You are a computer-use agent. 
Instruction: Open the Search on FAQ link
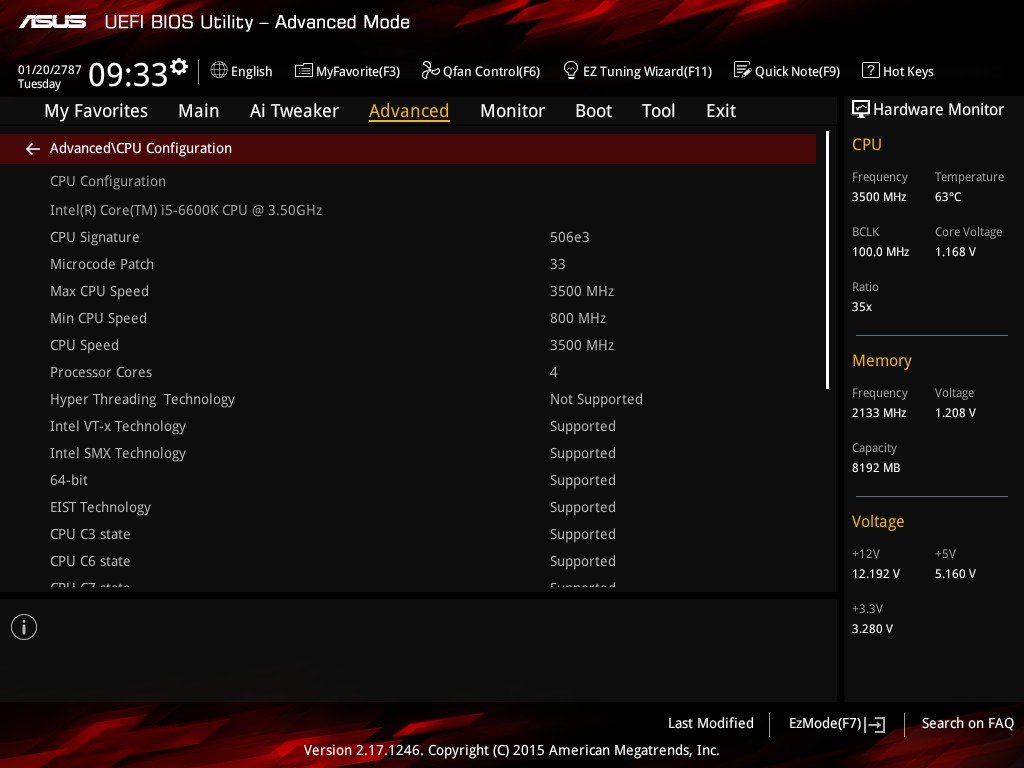tap(968, 723)
